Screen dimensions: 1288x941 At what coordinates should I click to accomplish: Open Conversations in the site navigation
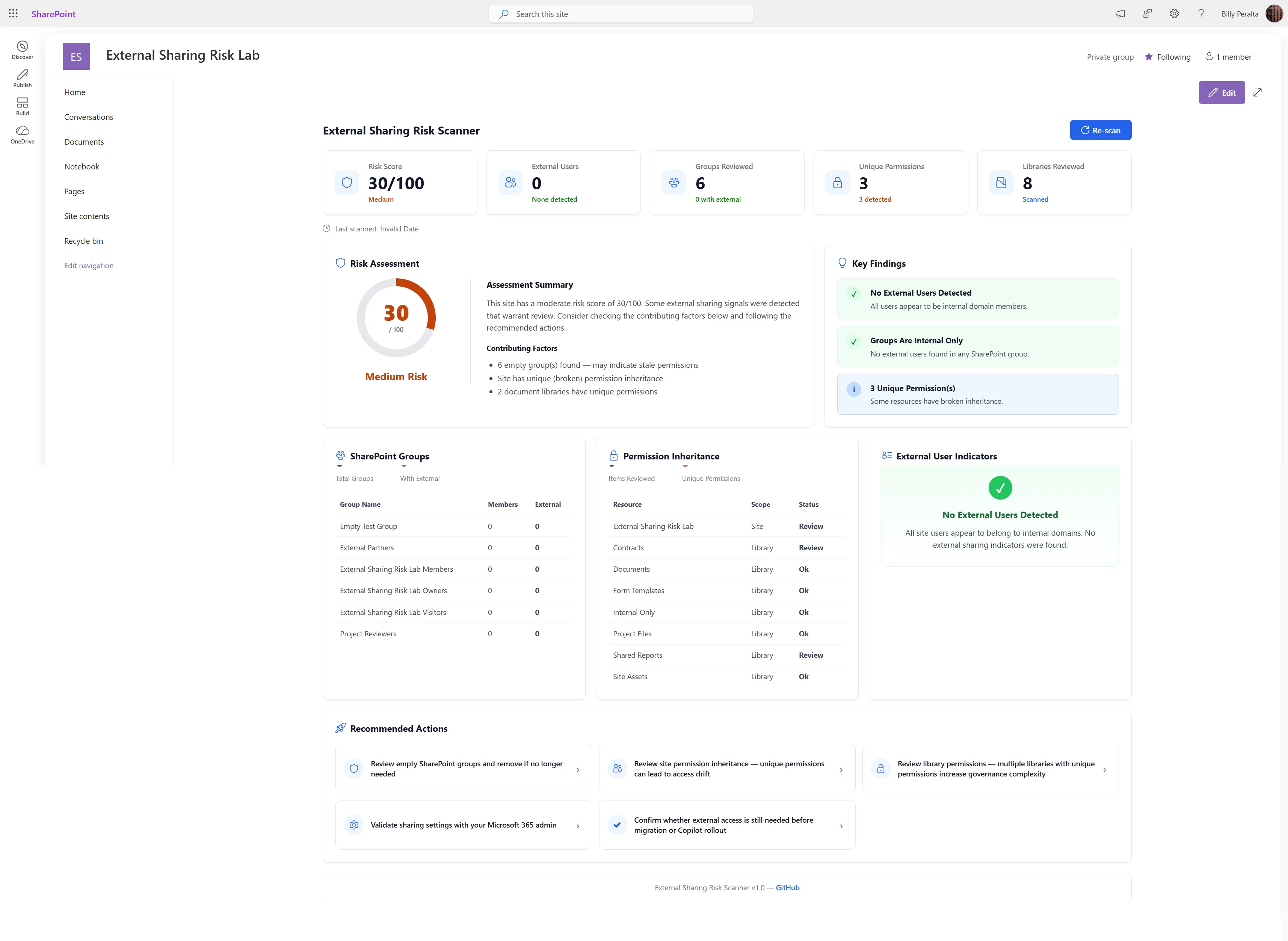(88, 117)
